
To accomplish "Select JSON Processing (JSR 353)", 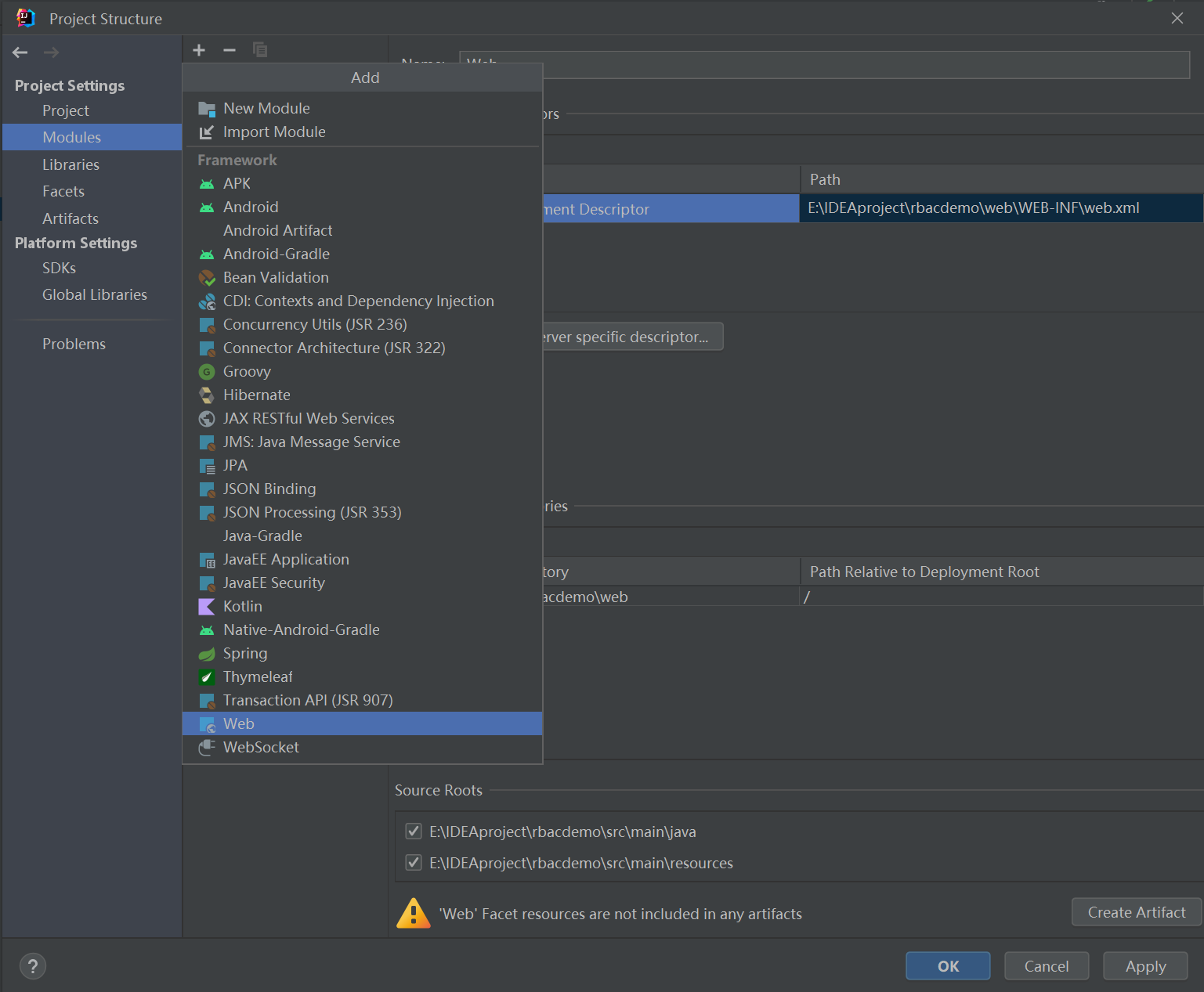I will [363, 513].
